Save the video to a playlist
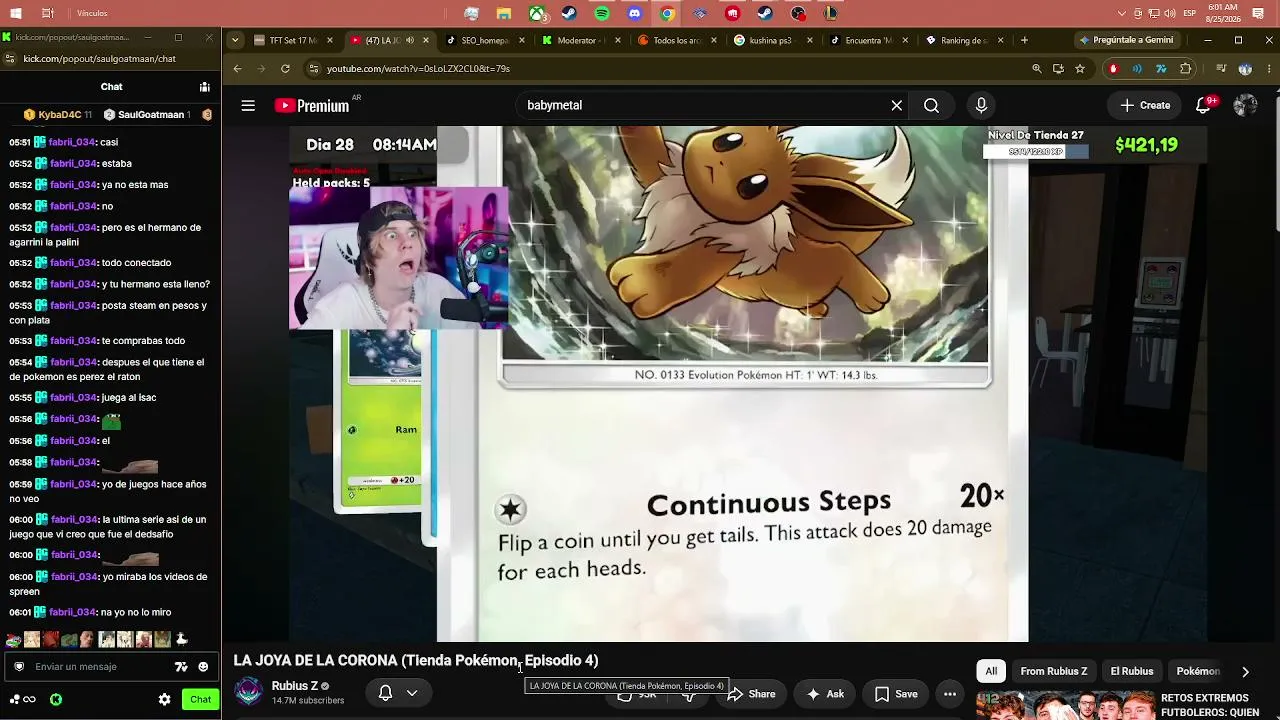 [896, 694]
